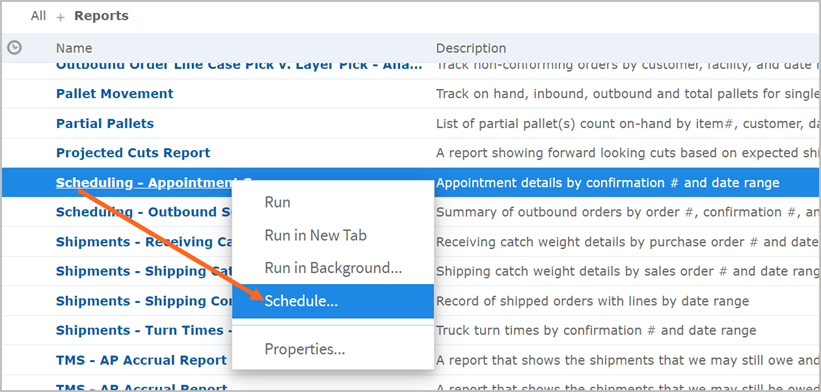Click the All breadcrumb link
The width and height of the screenshot is (821, 392).
pyautogui.click(x=38, y=16)
